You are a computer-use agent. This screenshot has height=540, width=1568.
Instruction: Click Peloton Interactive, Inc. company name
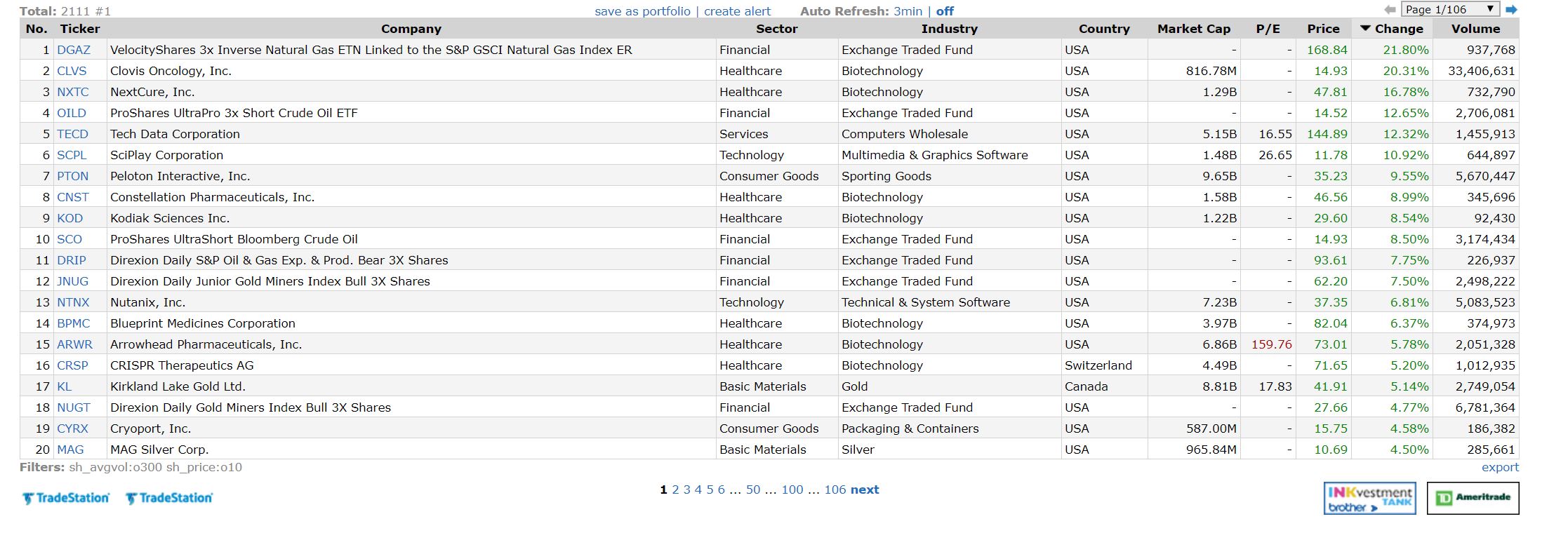[180, 176]
